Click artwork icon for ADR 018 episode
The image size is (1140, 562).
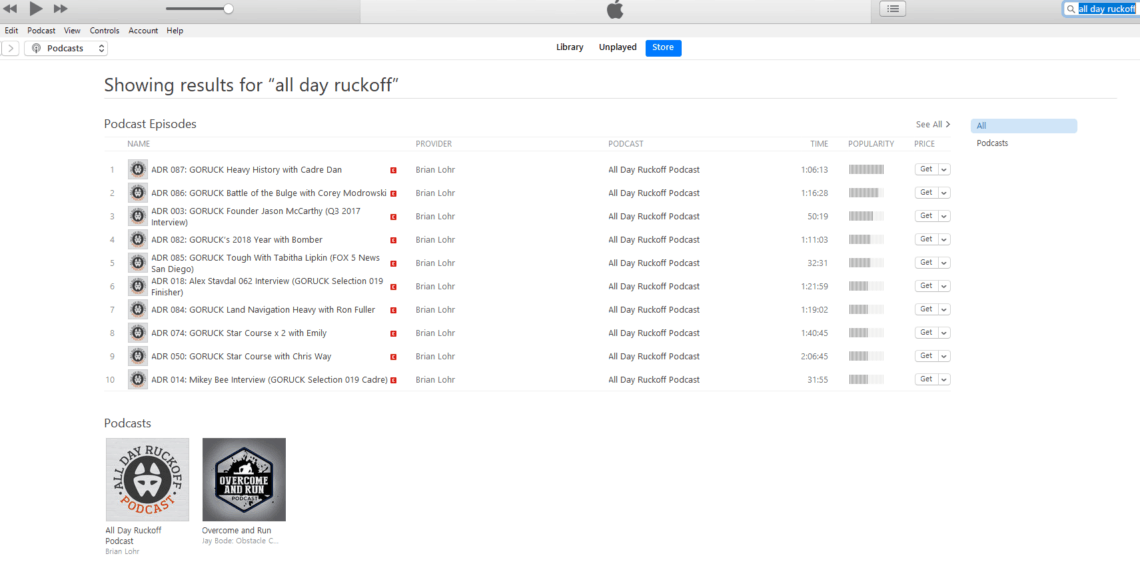[137, 286]
